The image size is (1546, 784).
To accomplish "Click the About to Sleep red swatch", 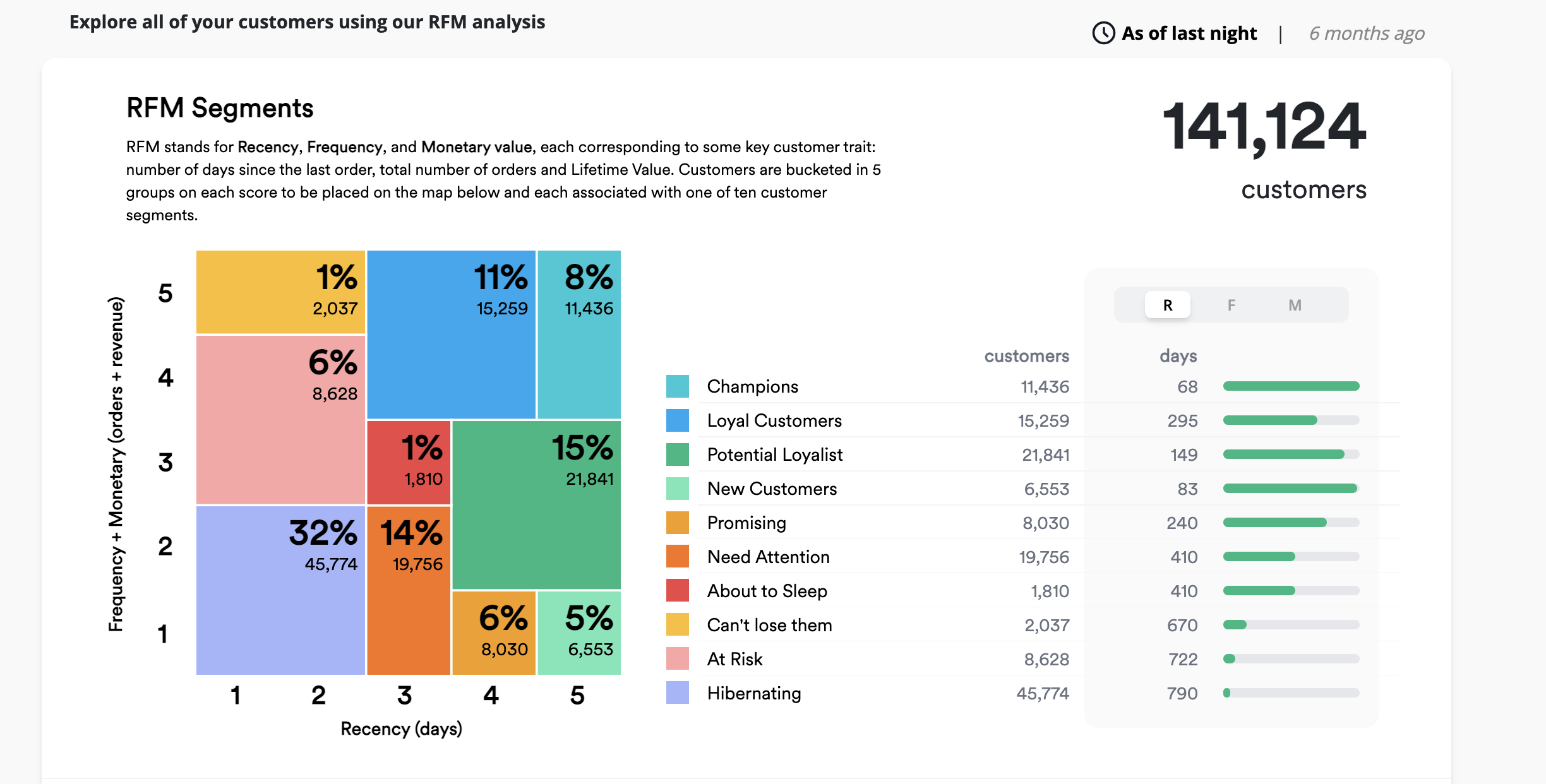I will pos(677,591).
